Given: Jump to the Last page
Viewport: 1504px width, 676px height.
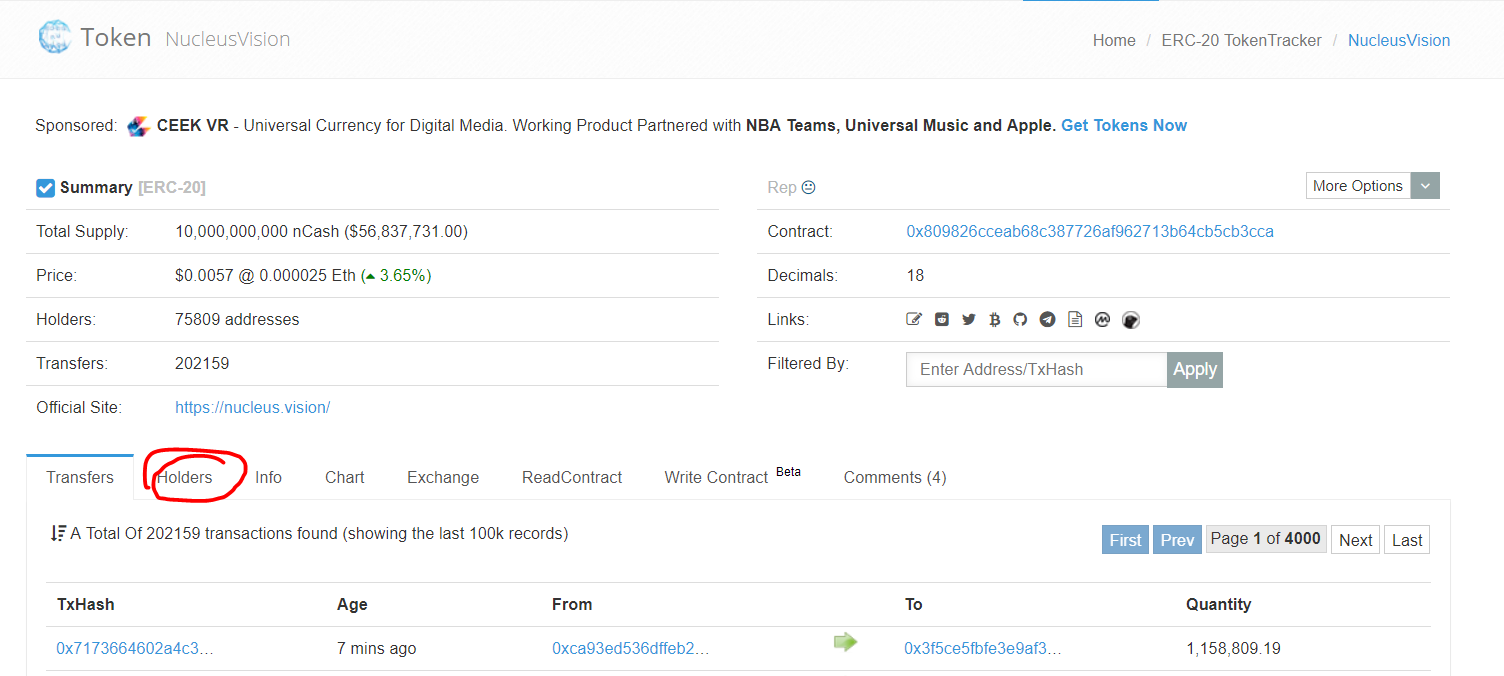Looking at the screenshot, I should point(1407,540).
